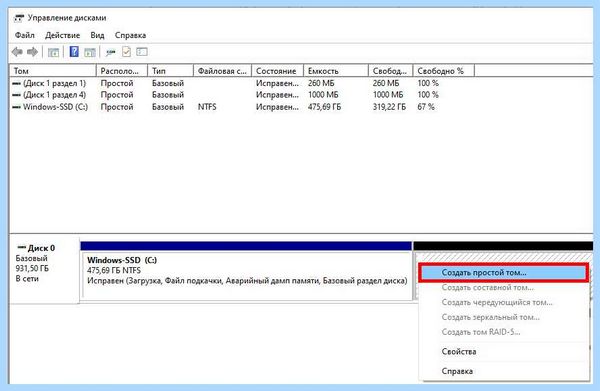Open the Файл menu
The height and width of the screenshot is (391, 600).
[x=24, y=35]
